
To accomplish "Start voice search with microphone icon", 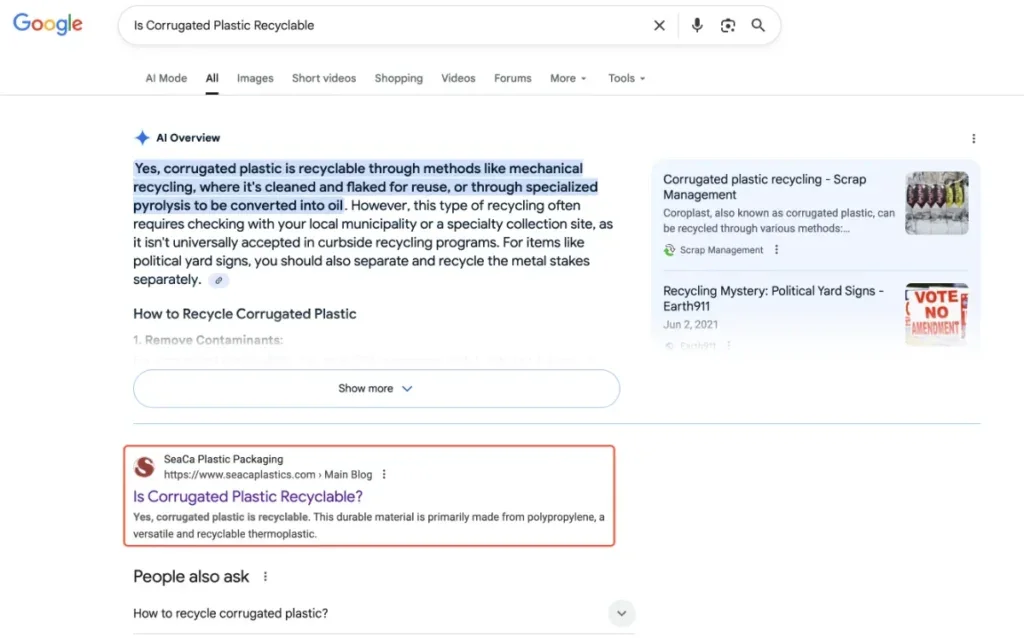I will 697,26.
